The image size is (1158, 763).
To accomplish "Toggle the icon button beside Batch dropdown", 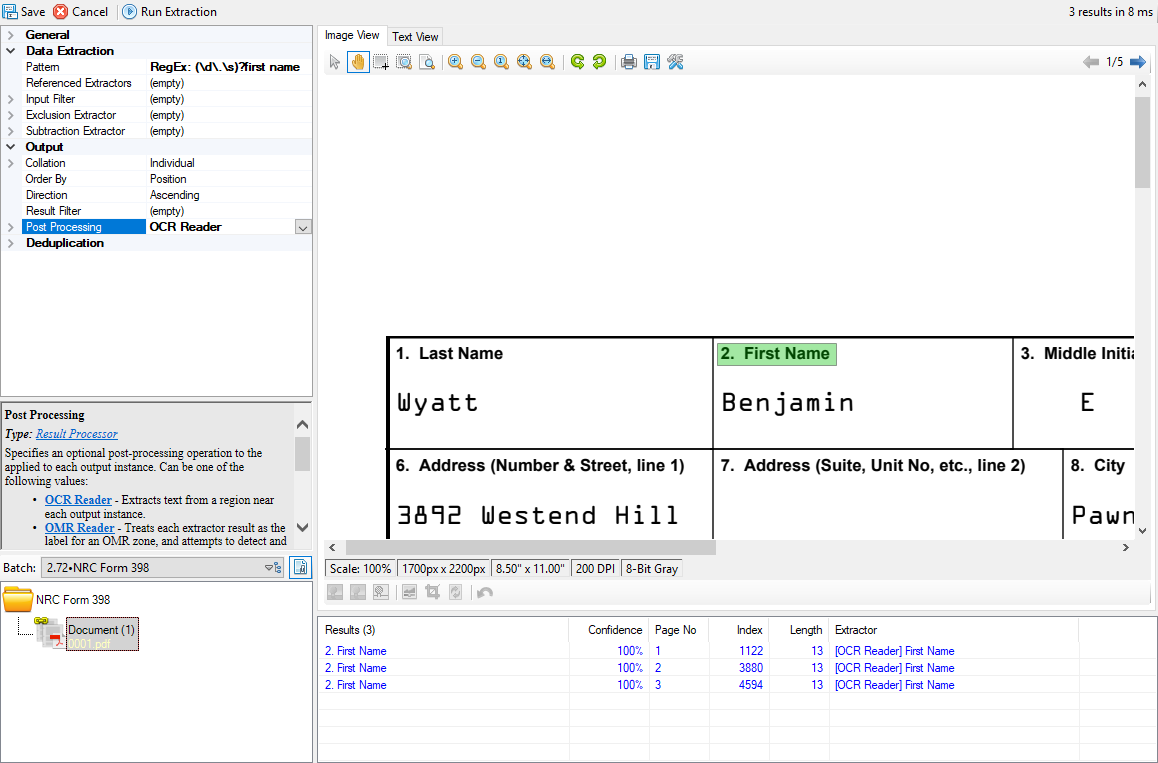I will coord(300,568).
